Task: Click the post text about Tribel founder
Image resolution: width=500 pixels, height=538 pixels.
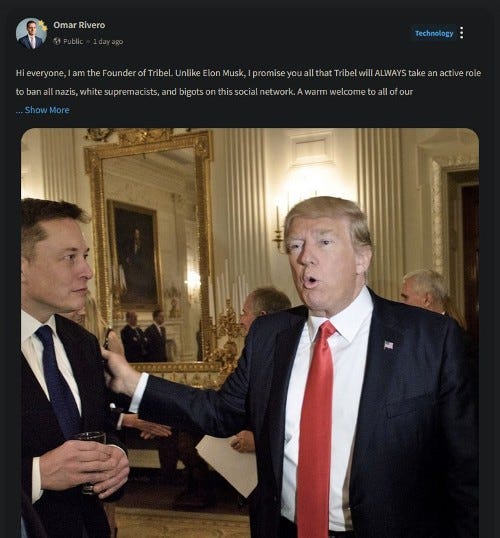Action: click(248, 82)
